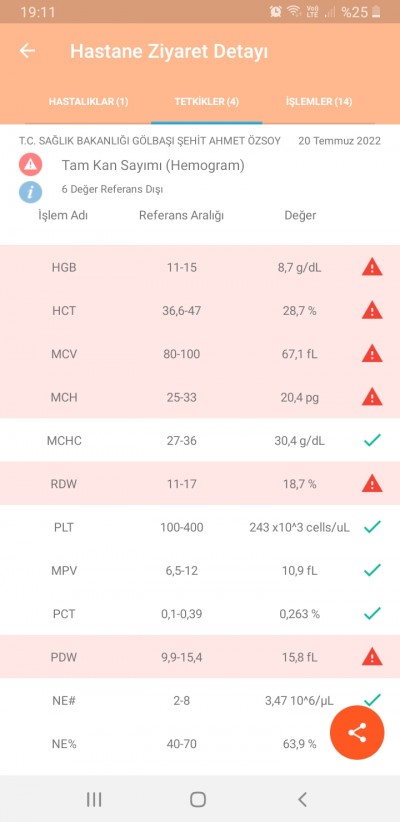Tap the PDW row warning triangle
This screenshot has width=400, height=822.
[x=372, y=656]
